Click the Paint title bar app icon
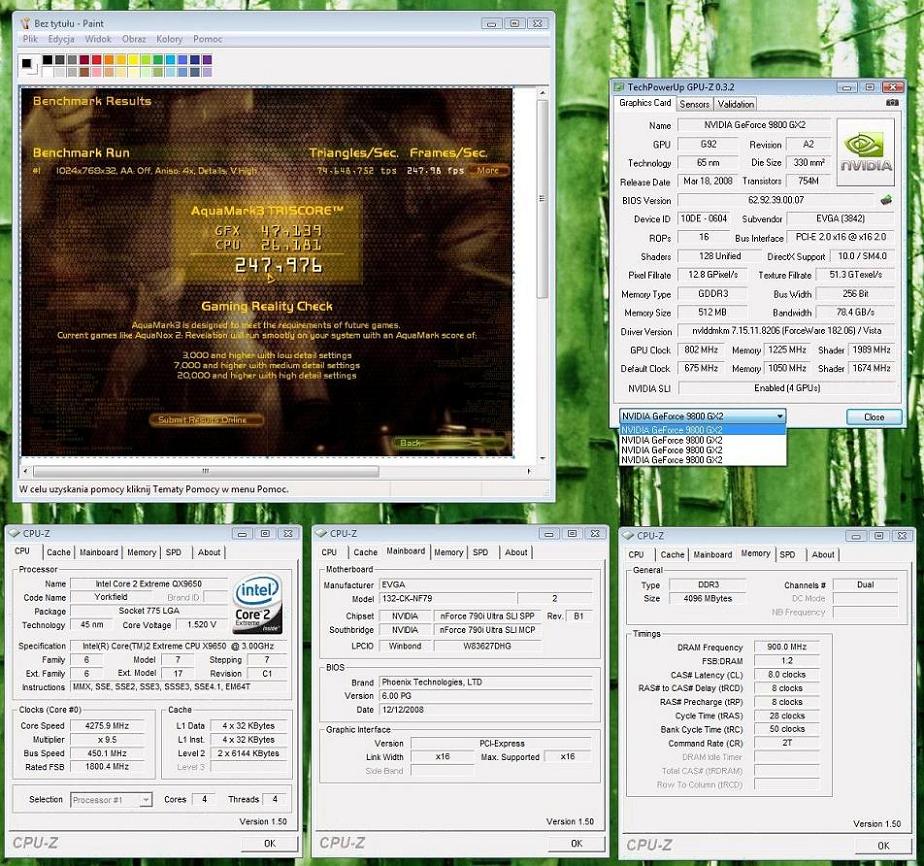This screenshot has width=924, height=866. point(25,24)
